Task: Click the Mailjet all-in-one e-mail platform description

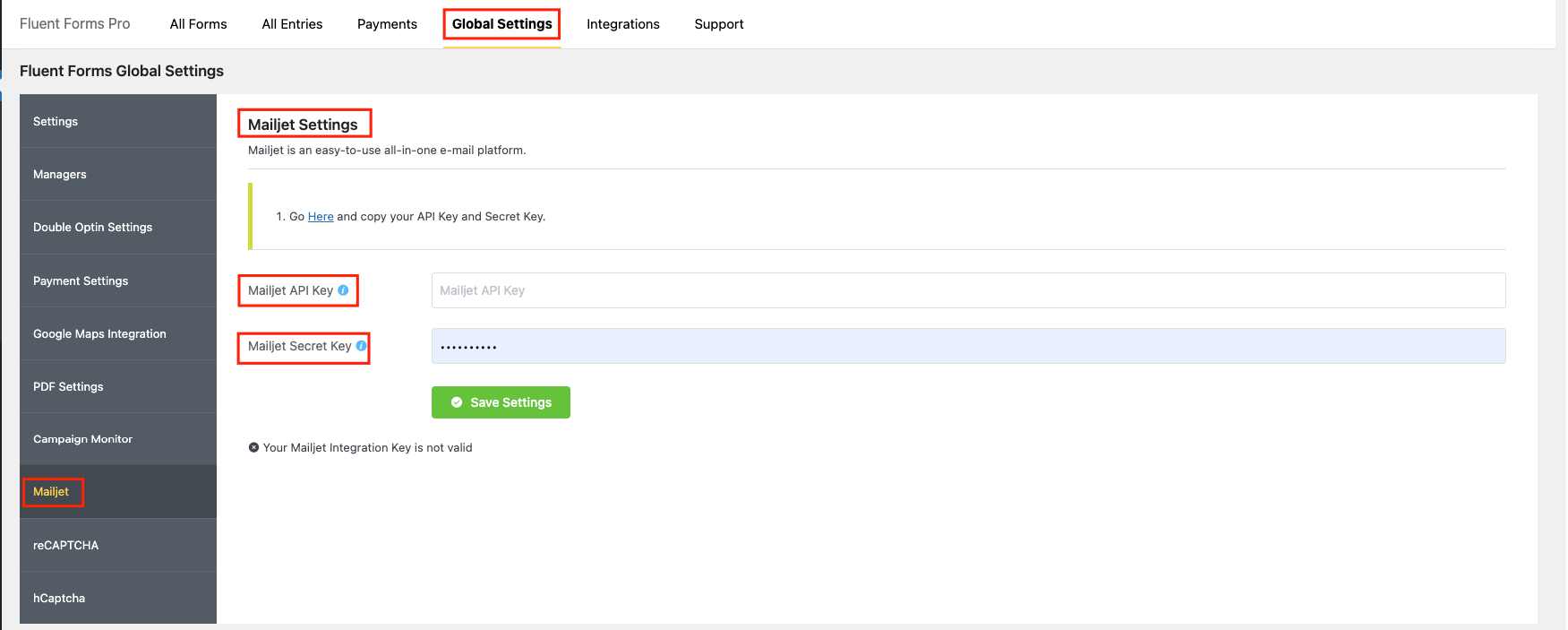Action: click(387, 150)
